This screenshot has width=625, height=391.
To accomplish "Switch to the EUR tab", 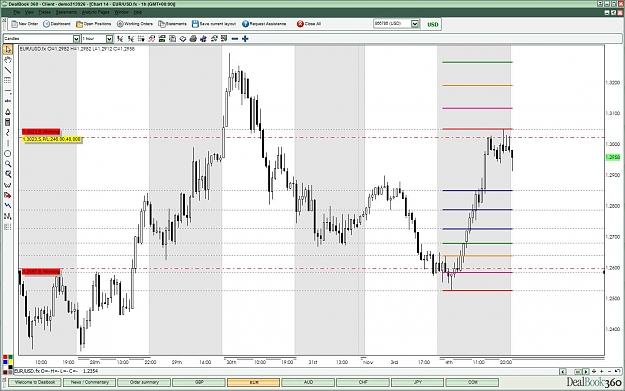I will pos(254,382).
